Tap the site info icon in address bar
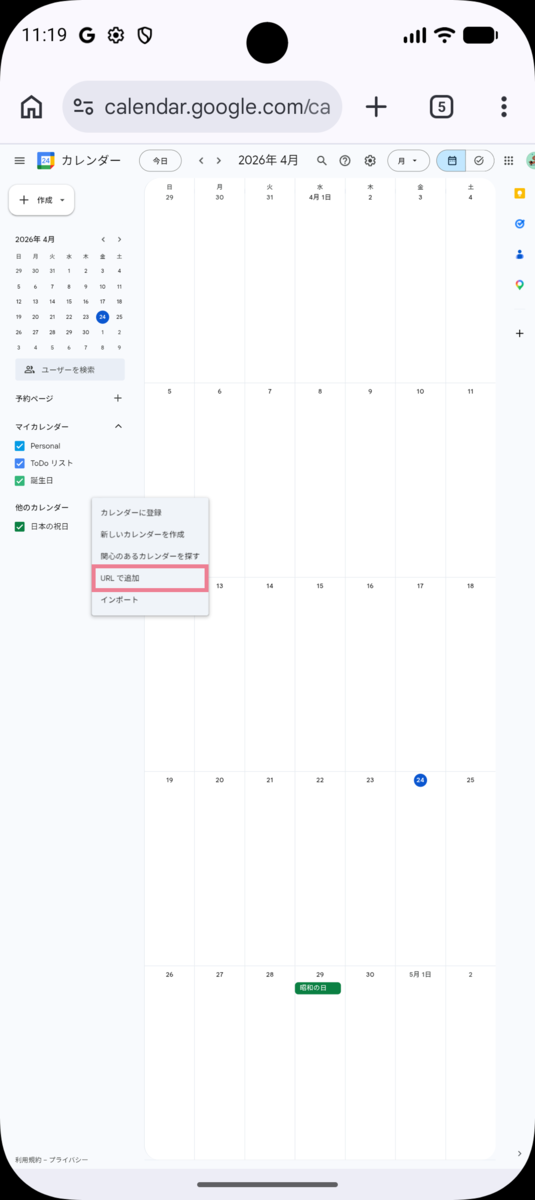Screen dimensions: 535x1200 tap(84, 107)
